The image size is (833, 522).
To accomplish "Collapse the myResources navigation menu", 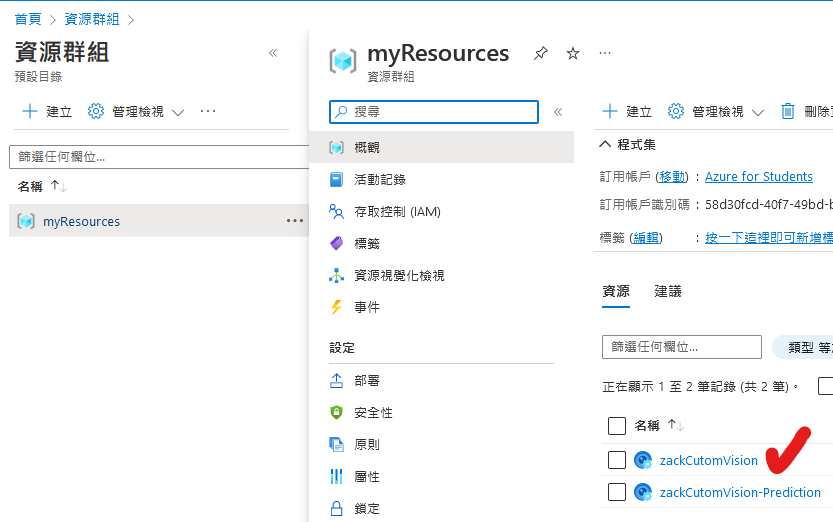I will pyautogui.click(x=558, y=112).
